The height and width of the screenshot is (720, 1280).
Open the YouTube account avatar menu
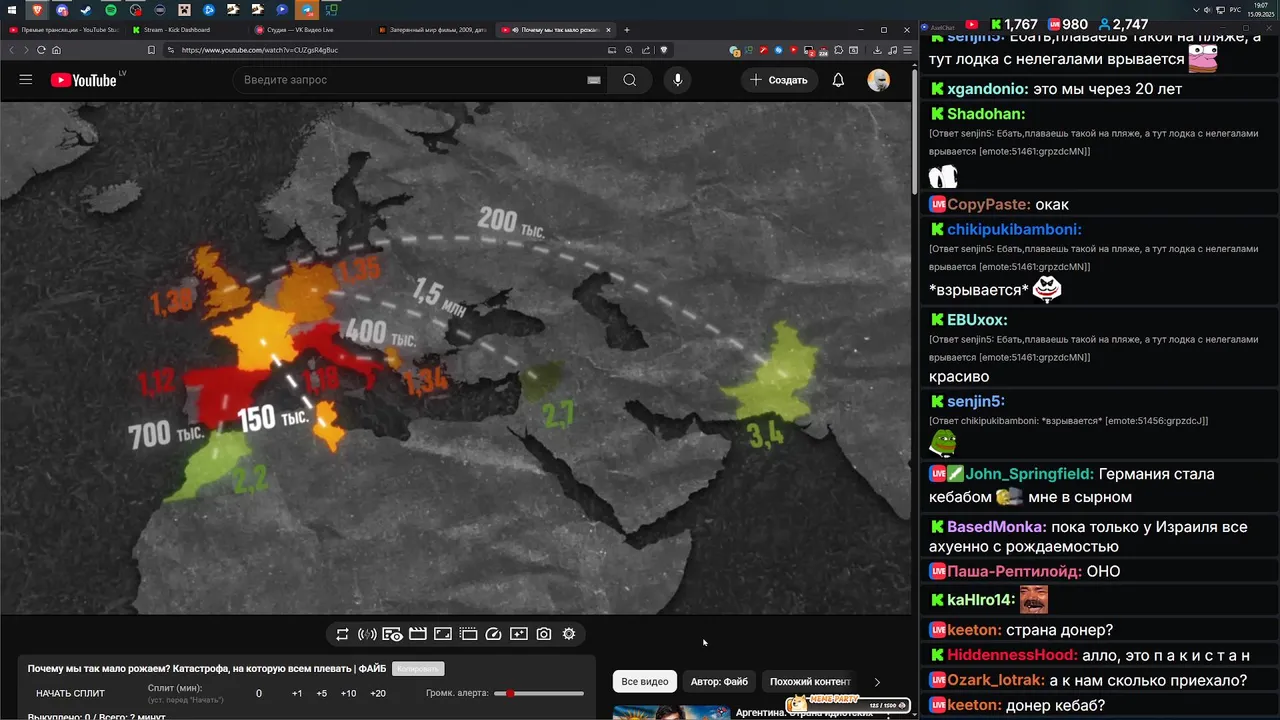tap(878, 80)
